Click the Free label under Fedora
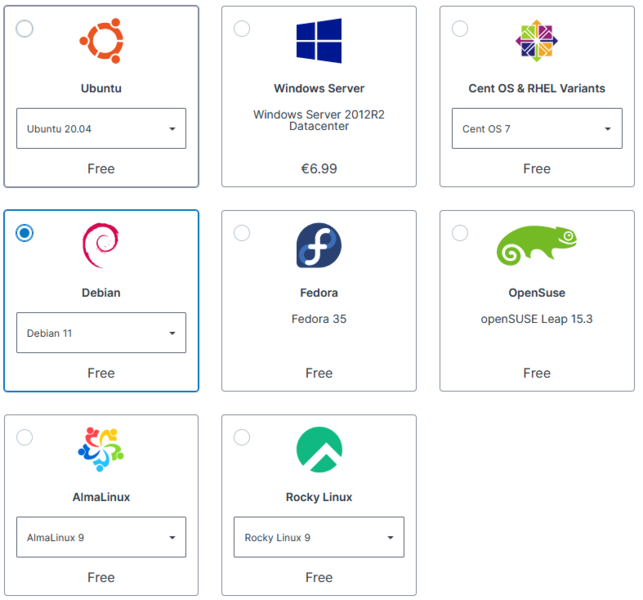Viewport: 643px width, 600px height. coord(319,373)
